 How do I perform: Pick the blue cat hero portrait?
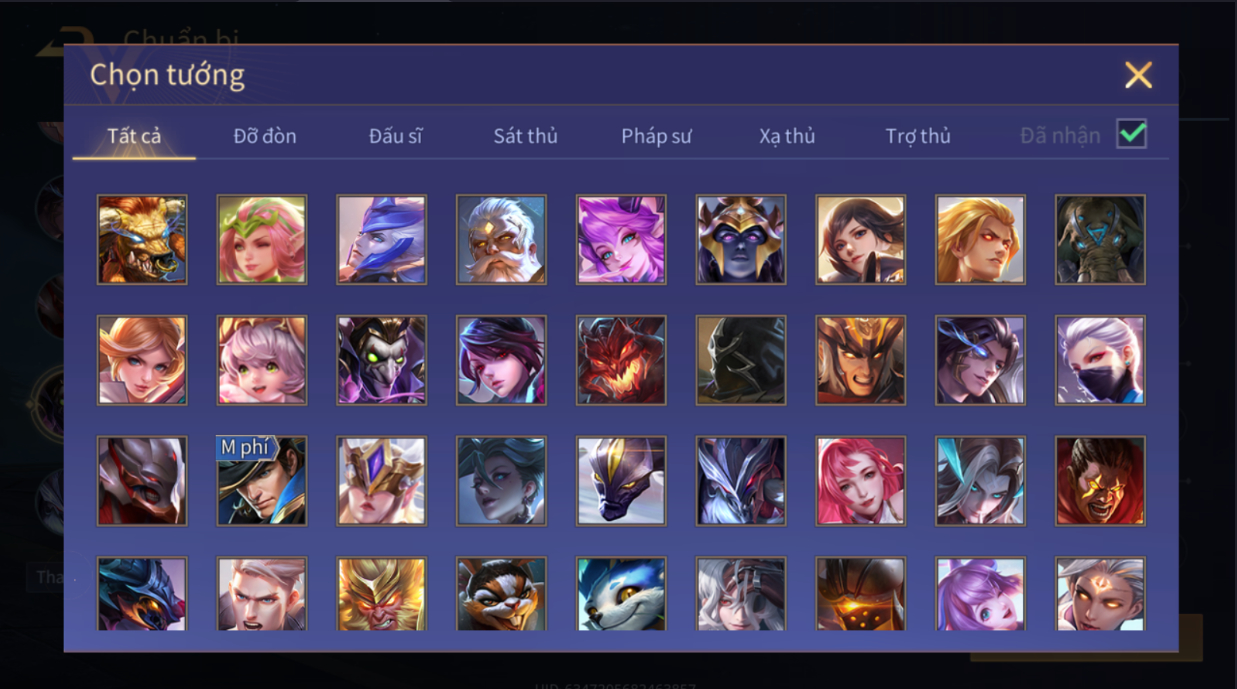pos(621,594)
